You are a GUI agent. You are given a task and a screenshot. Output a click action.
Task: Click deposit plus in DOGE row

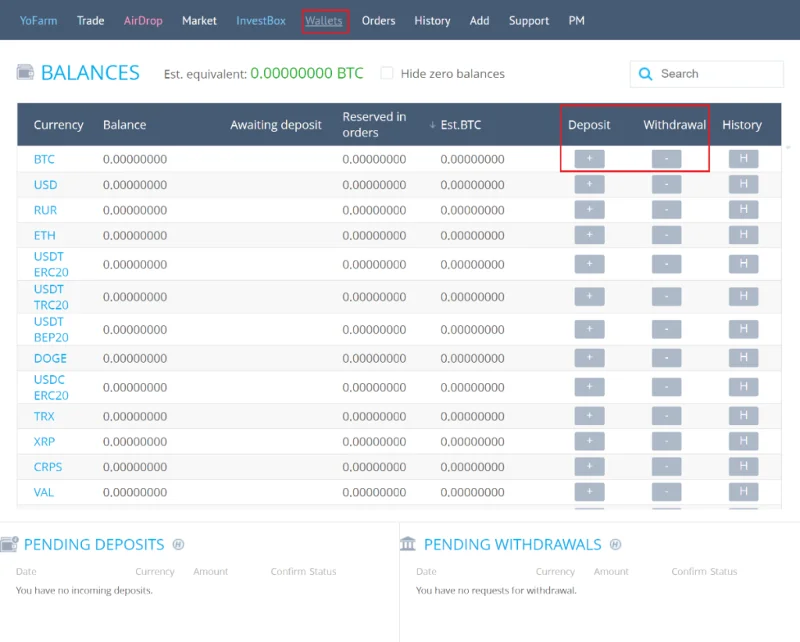point(589,358)
